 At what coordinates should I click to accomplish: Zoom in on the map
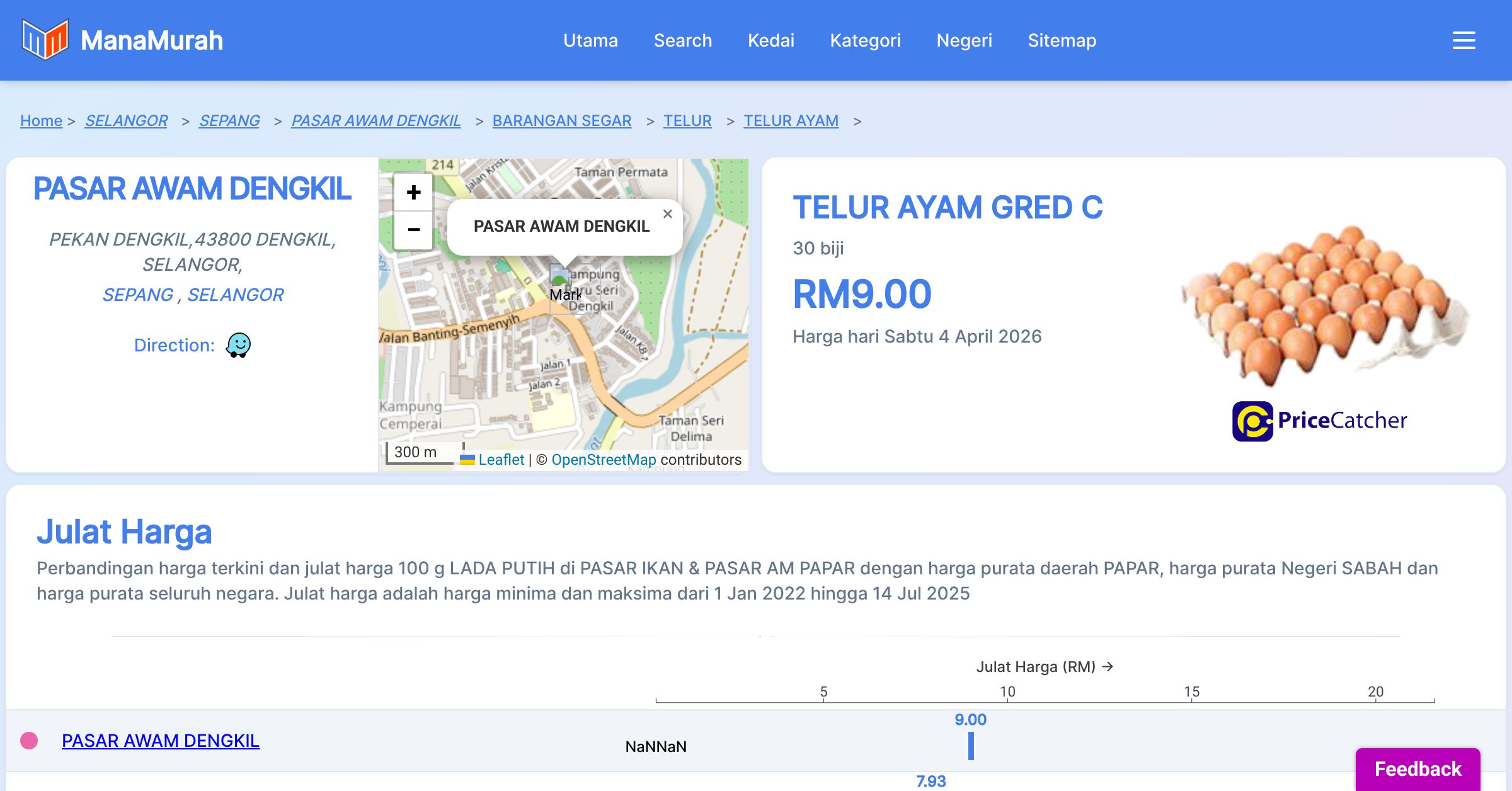(x=413, y=192)
